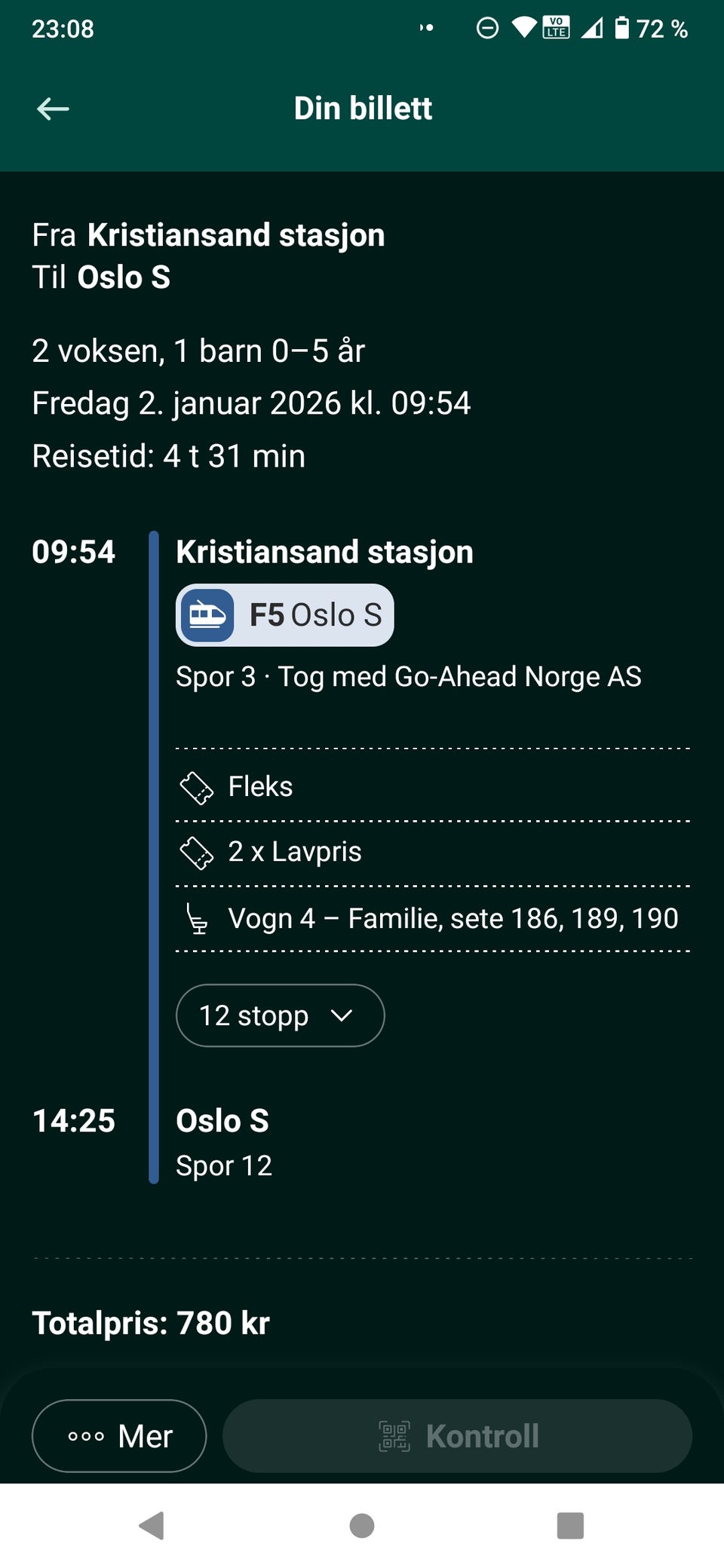This screenshot has height=1568, width=724.
Task: Go to Android home screen
Action: (362, 1526)
